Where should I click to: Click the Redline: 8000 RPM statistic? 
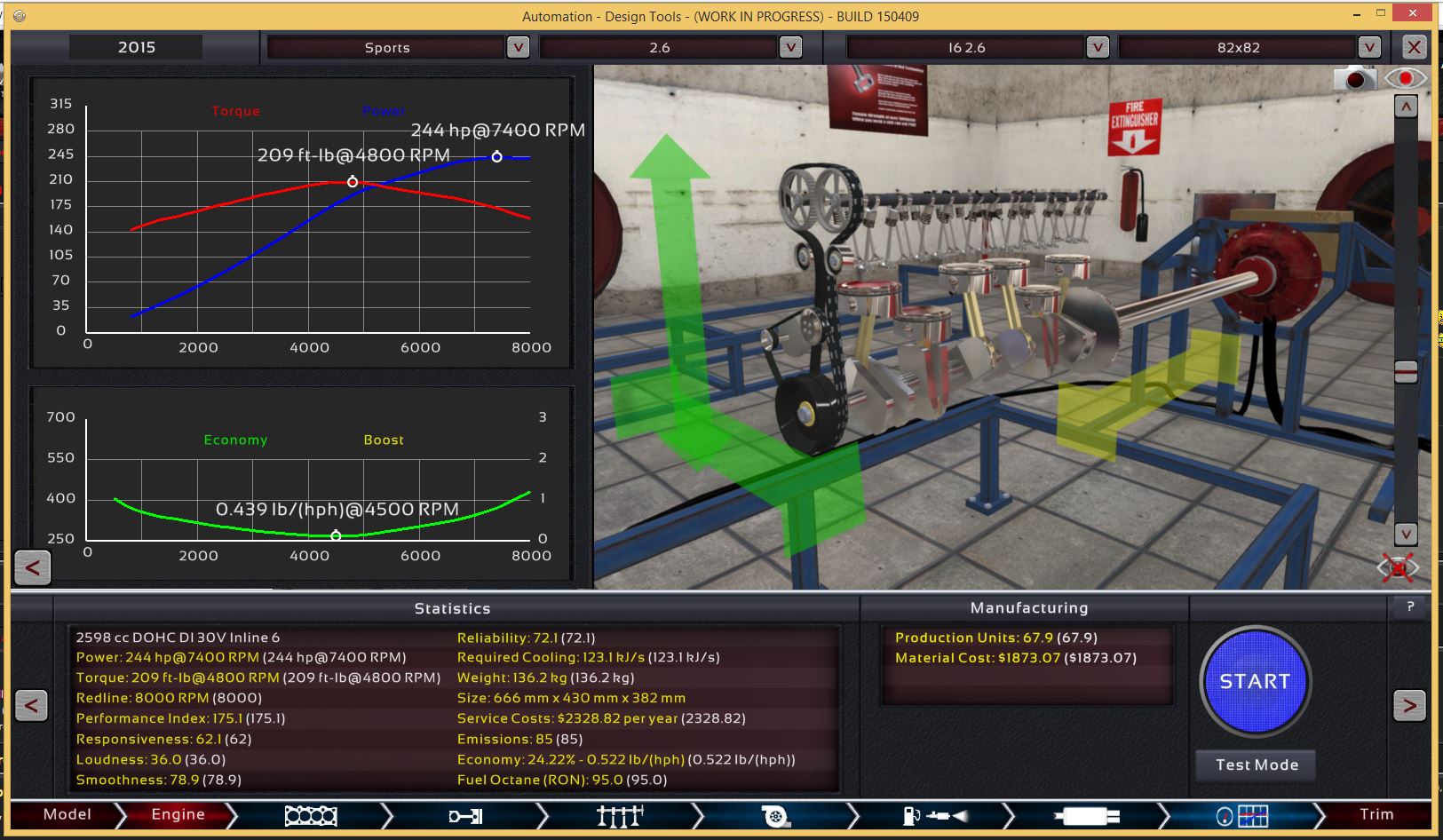point(169,698)
